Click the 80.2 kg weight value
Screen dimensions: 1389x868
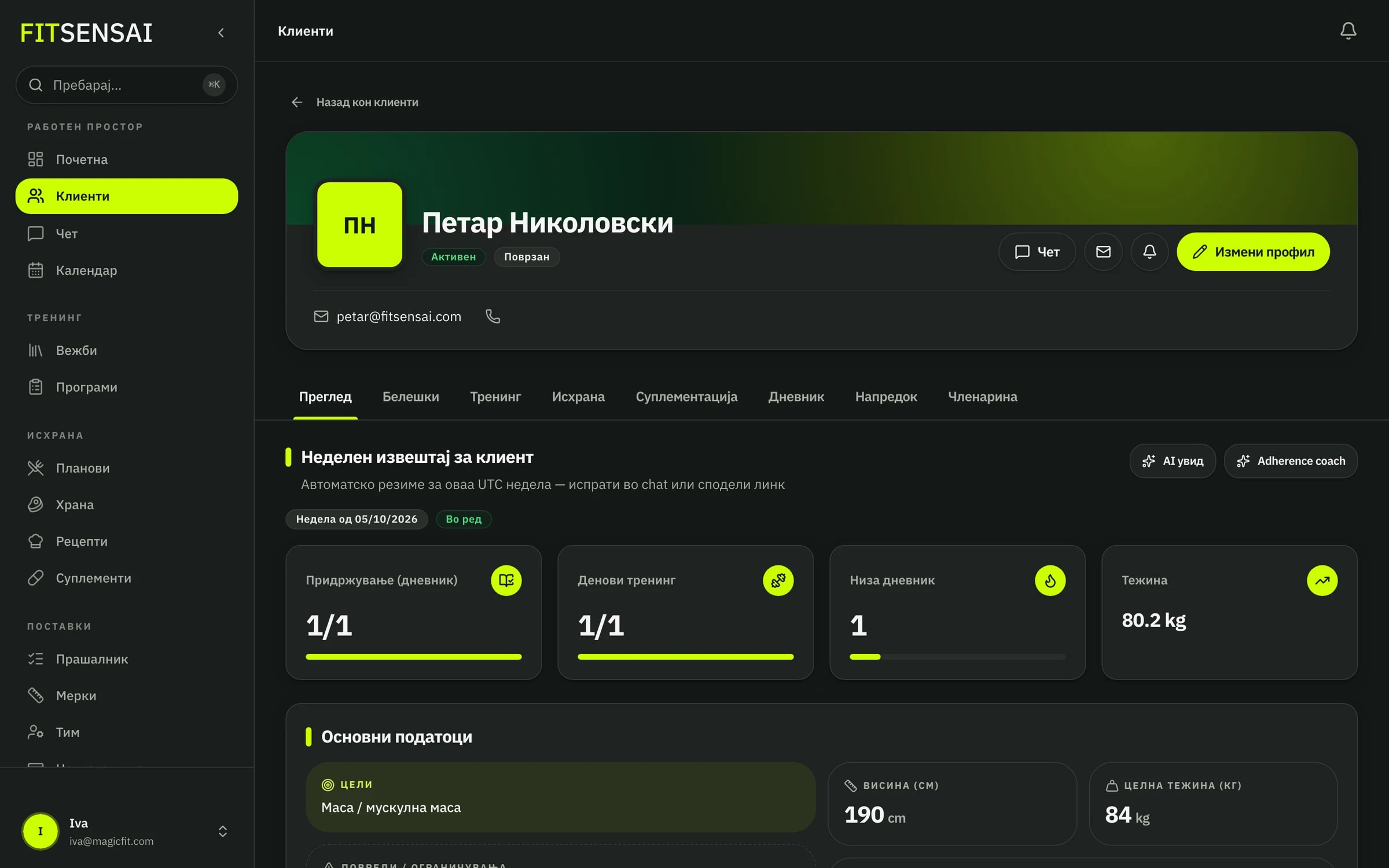(x=1153, y=620)
